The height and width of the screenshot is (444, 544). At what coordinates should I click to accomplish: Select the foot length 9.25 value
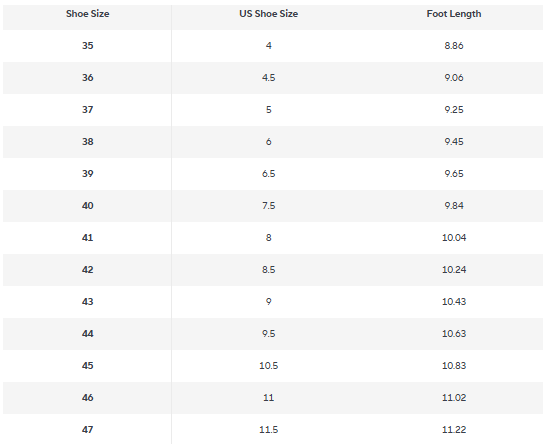[x=454, y=110]
